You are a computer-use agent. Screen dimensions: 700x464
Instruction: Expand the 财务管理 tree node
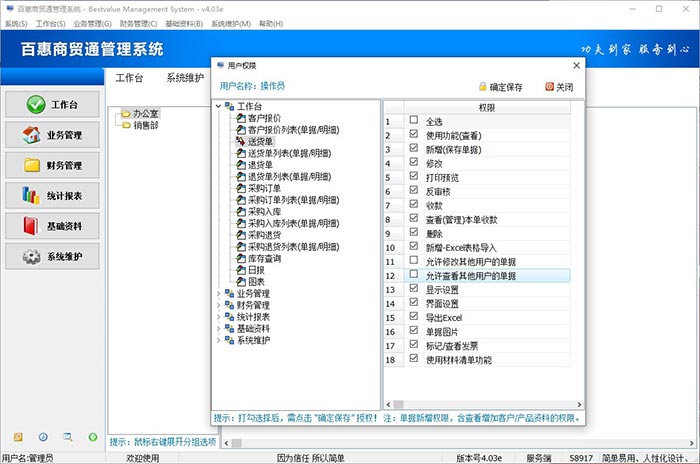[218, 305]
